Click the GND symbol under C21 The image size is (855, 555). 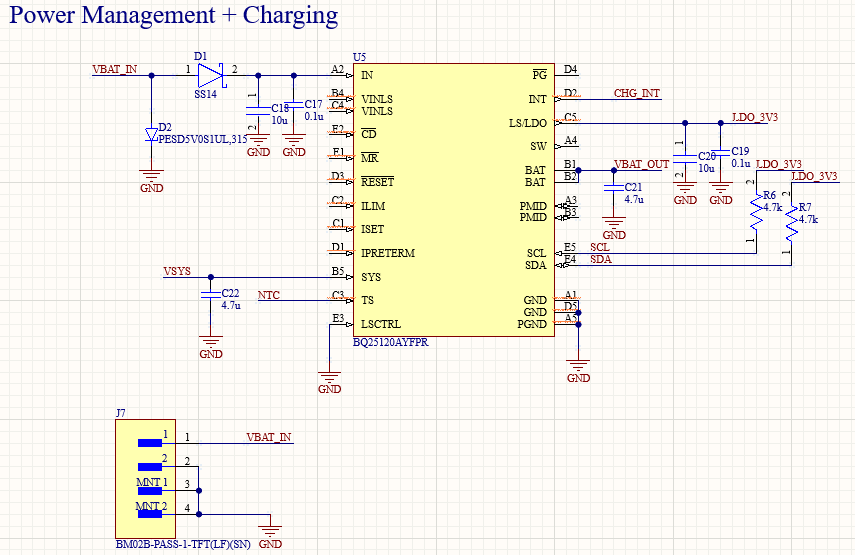pos(614,228)
